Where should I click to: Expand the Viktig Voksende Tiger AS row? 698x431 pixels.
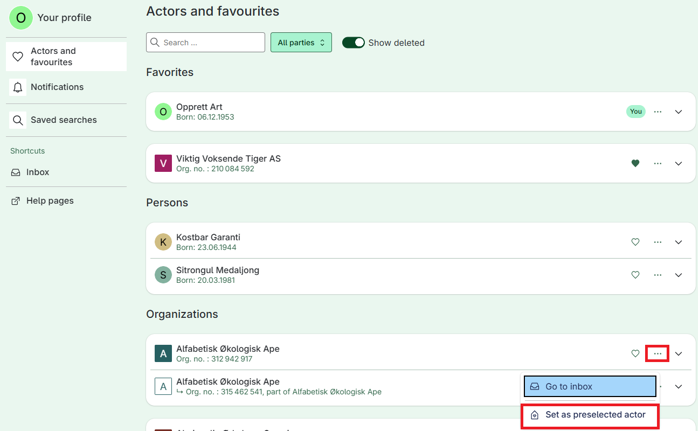(678, 163)
